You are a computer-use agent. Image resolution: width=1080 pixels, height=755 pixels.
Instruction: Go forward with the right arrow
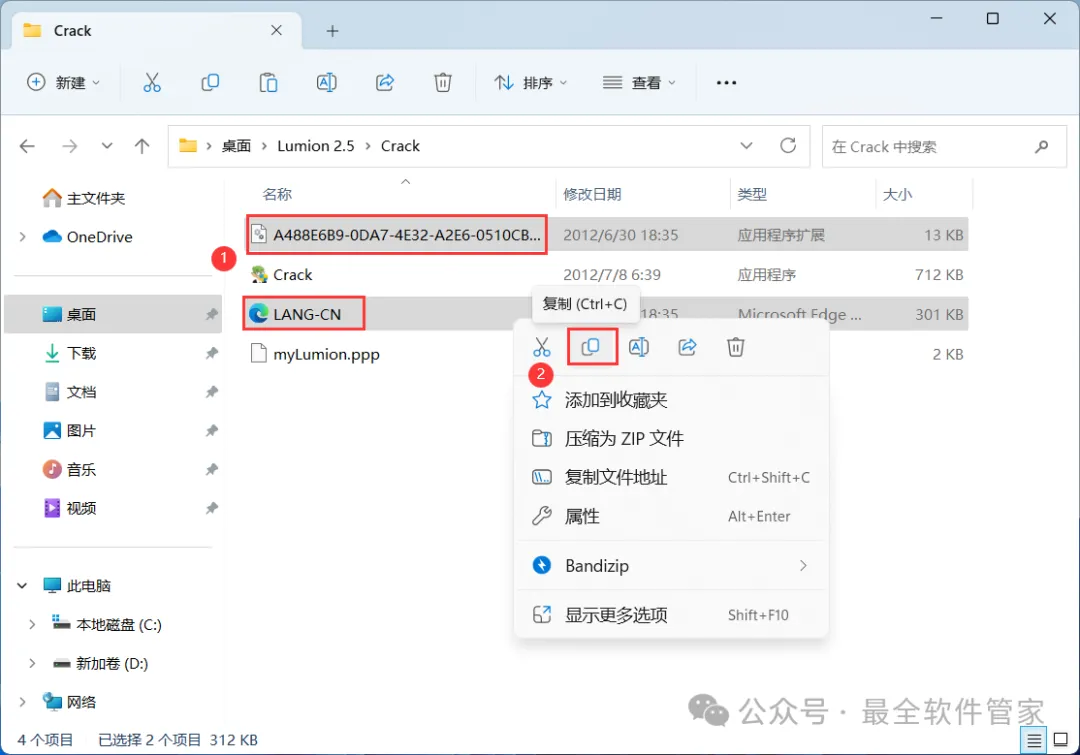pos(70,146)
